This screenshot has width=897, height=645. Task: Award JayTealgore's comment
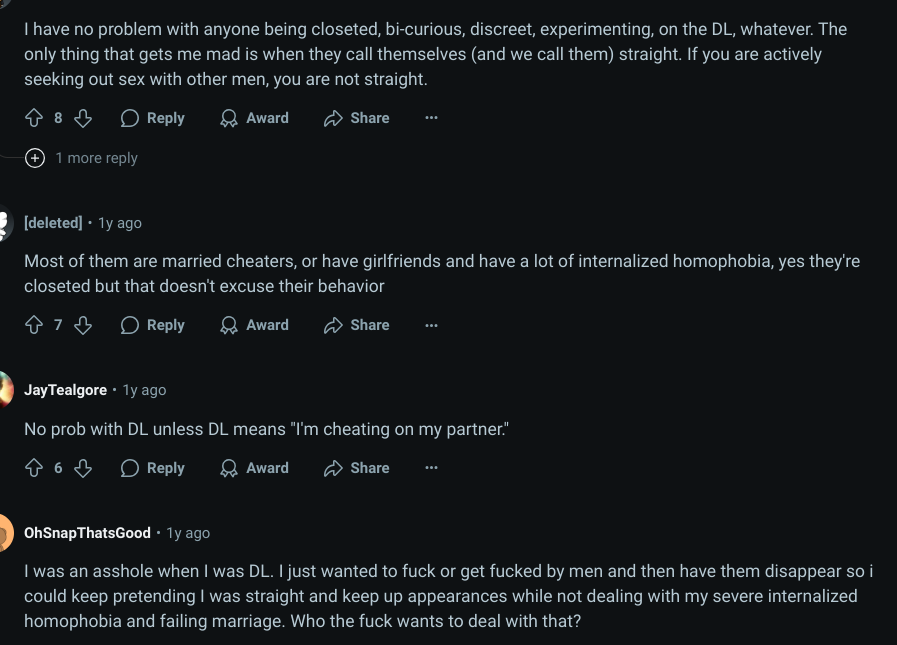255,468
